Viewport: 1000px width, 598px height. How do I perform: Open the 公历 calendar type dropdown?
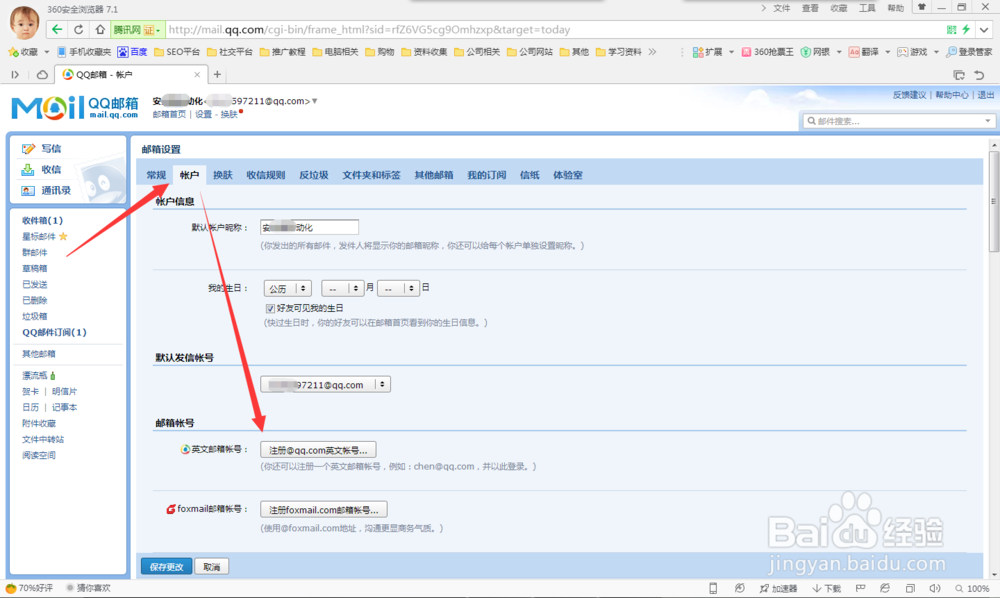coord(287,289)
